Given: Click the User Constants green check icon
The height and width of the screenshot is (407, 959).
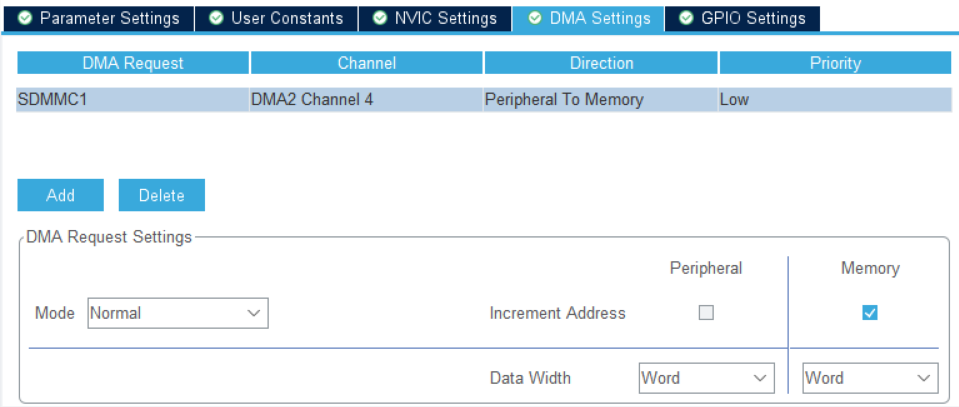Looking at the screenshot, I should tap(216, 18).
